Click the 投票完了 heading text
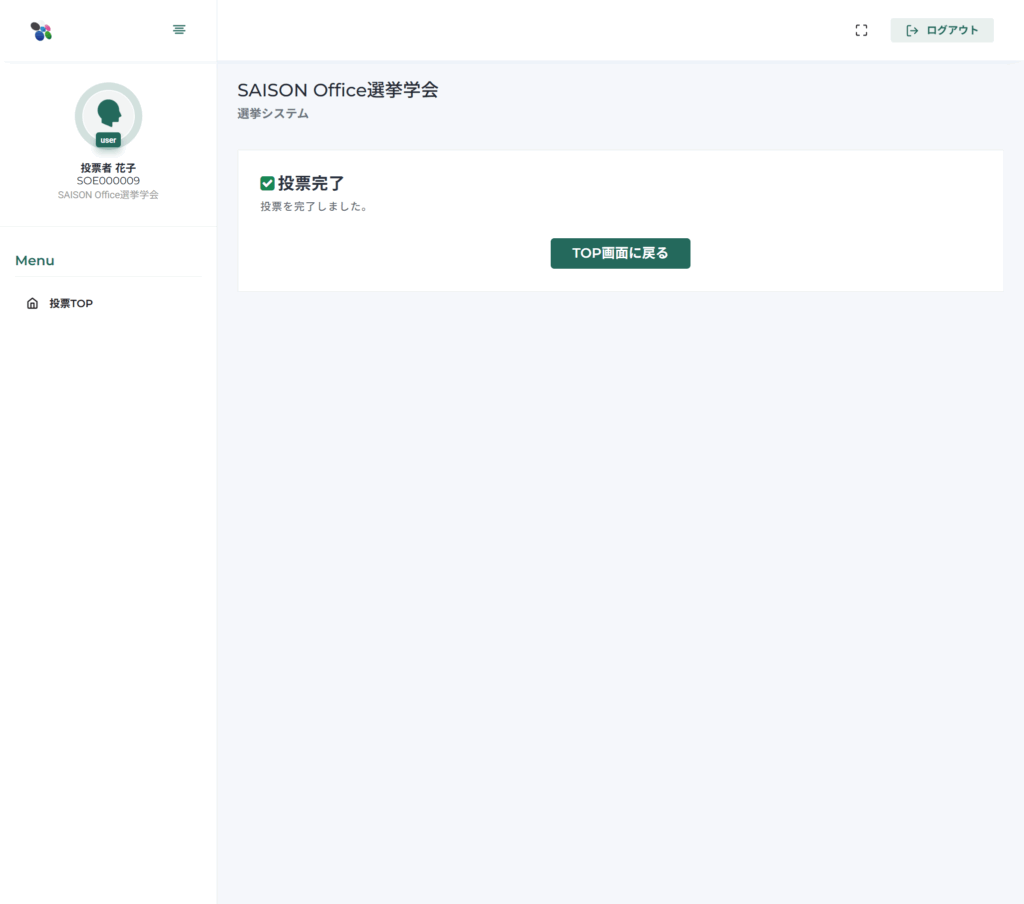The height and width of the screenshot is (904, 1024). 311,184
